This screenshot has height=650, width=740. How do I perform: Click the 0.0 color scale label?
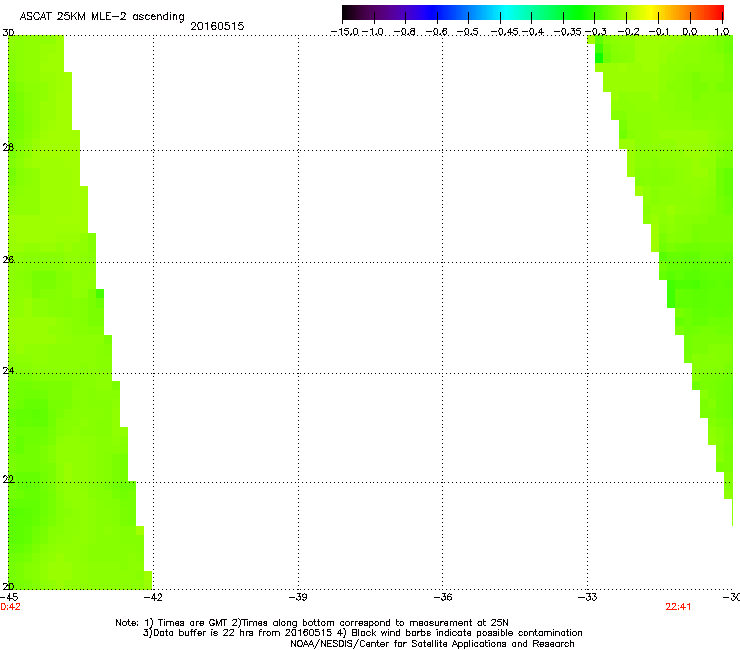(690, 32)
